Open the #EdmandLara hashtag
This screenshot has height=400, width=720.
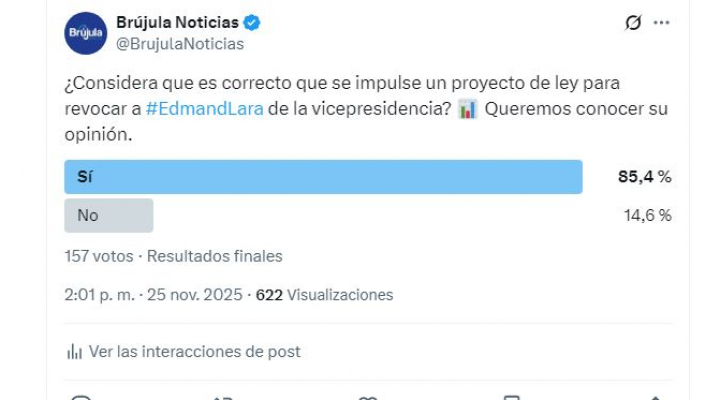(x=203, y=110)
